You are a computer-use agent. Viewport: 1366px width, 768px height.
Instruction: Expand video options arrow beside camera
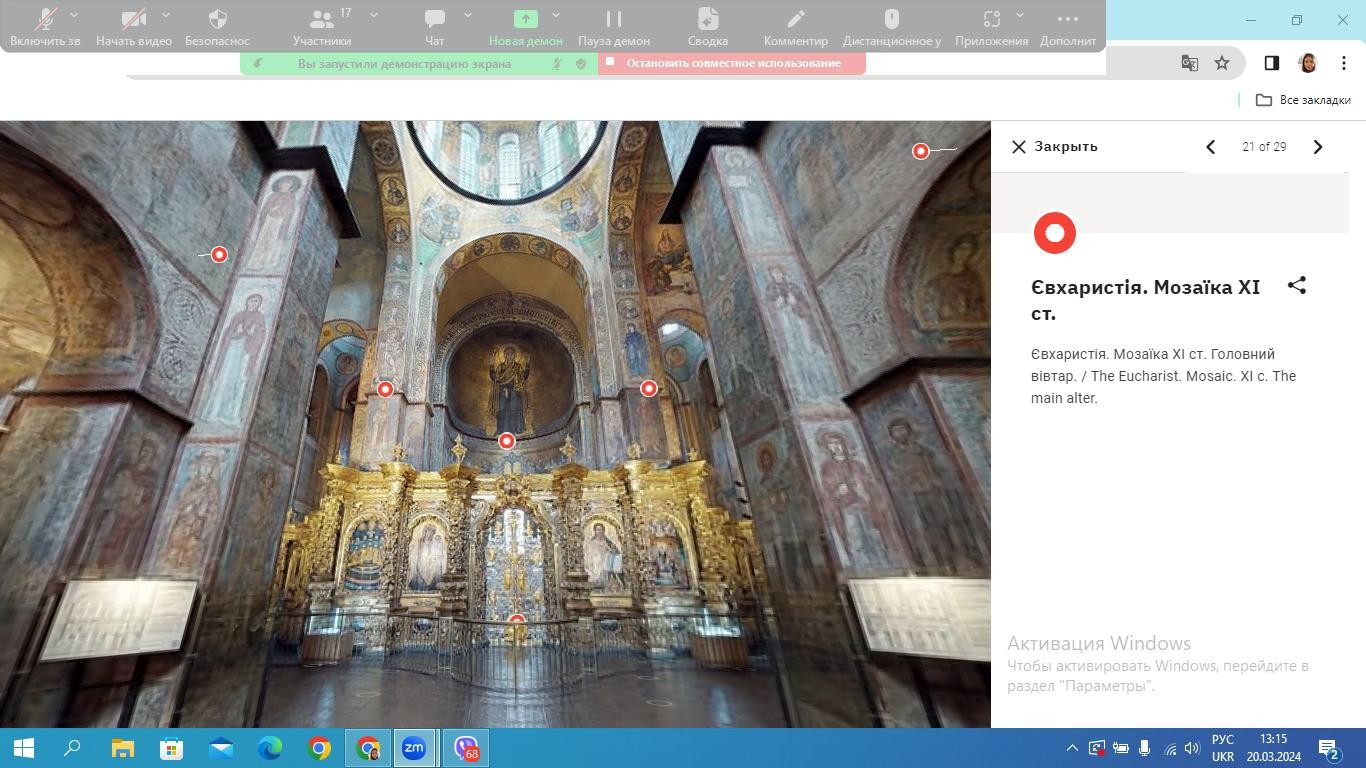(x=165, y=15)
